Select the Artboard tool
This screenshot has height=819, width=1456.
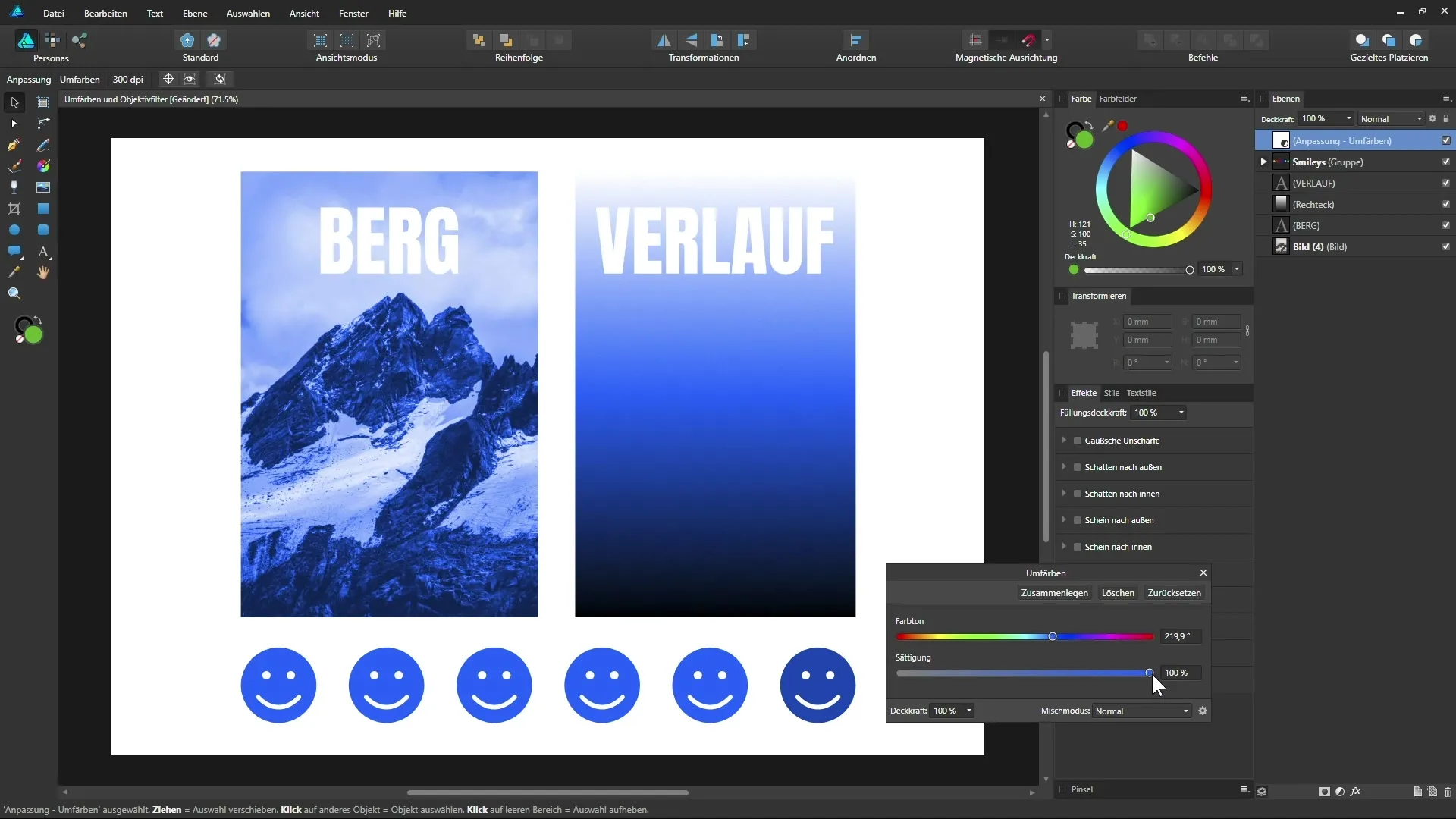43,102
